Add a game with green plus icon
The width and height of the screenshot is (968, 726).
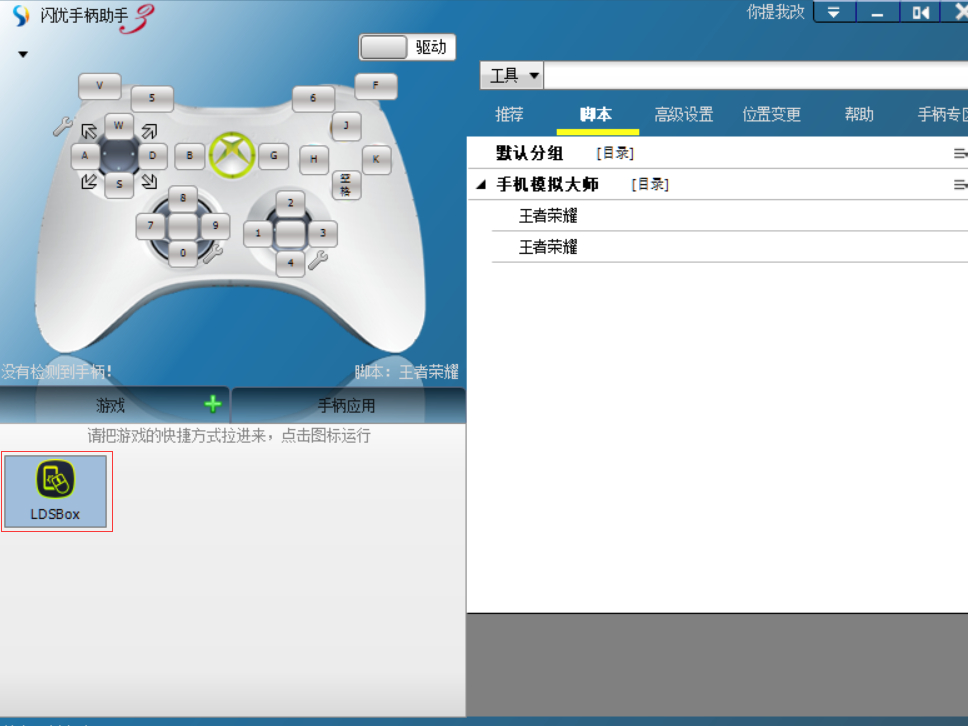[x=213, y=404]
